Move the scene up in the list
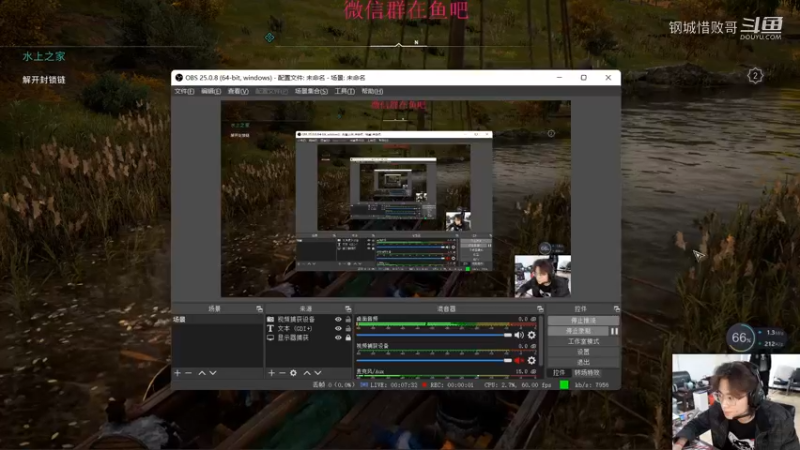This screenshot has height=450, width=800. click(202, 373)
